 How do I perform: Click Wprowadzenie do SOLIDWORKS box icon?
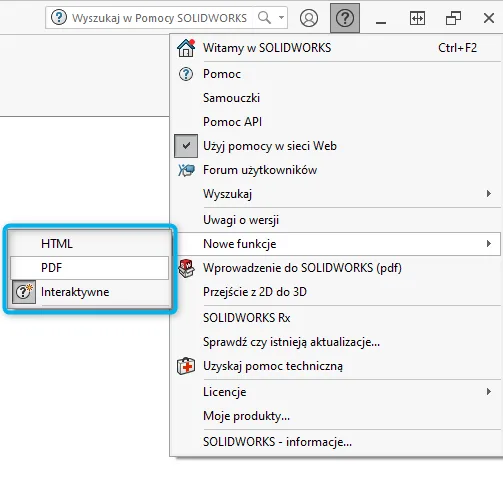tap(186, 268)
